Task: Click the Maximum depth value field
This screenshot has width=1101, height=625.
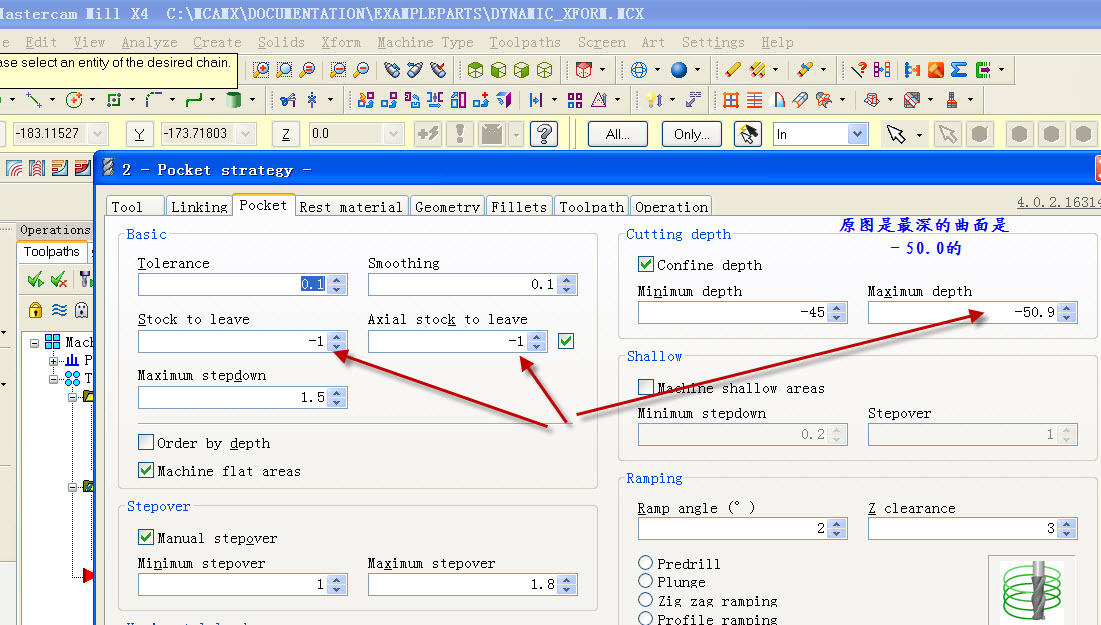Action: [963, 312]
